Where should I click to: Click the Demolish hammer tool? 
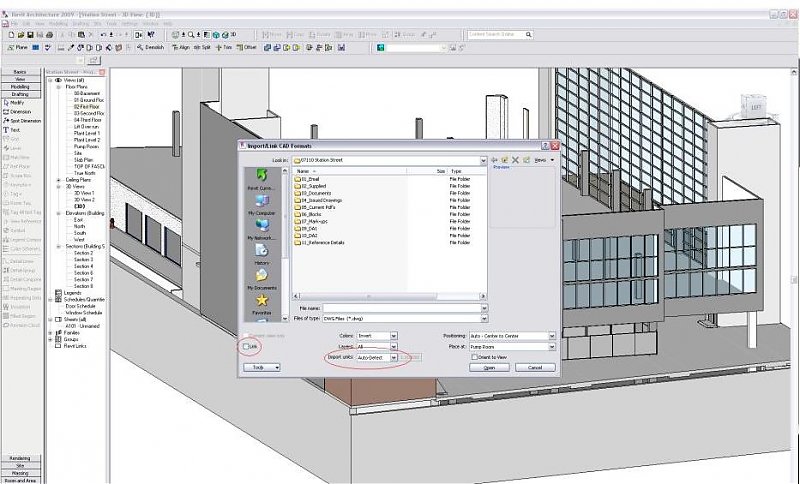pyautogui.click(x=151, y=47)
